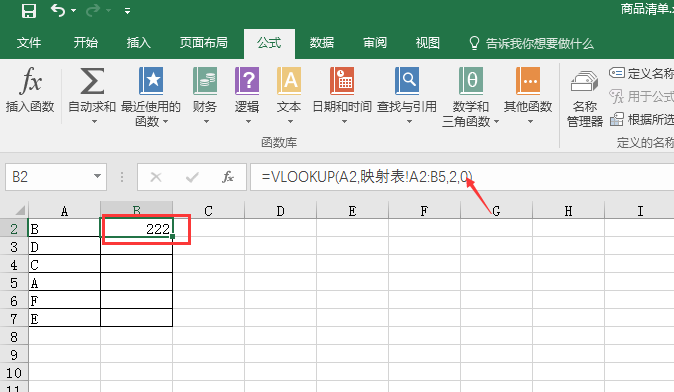674x392 pixels.
Task: Select cell B2 containing 222
Action: [x=137, y=228]
